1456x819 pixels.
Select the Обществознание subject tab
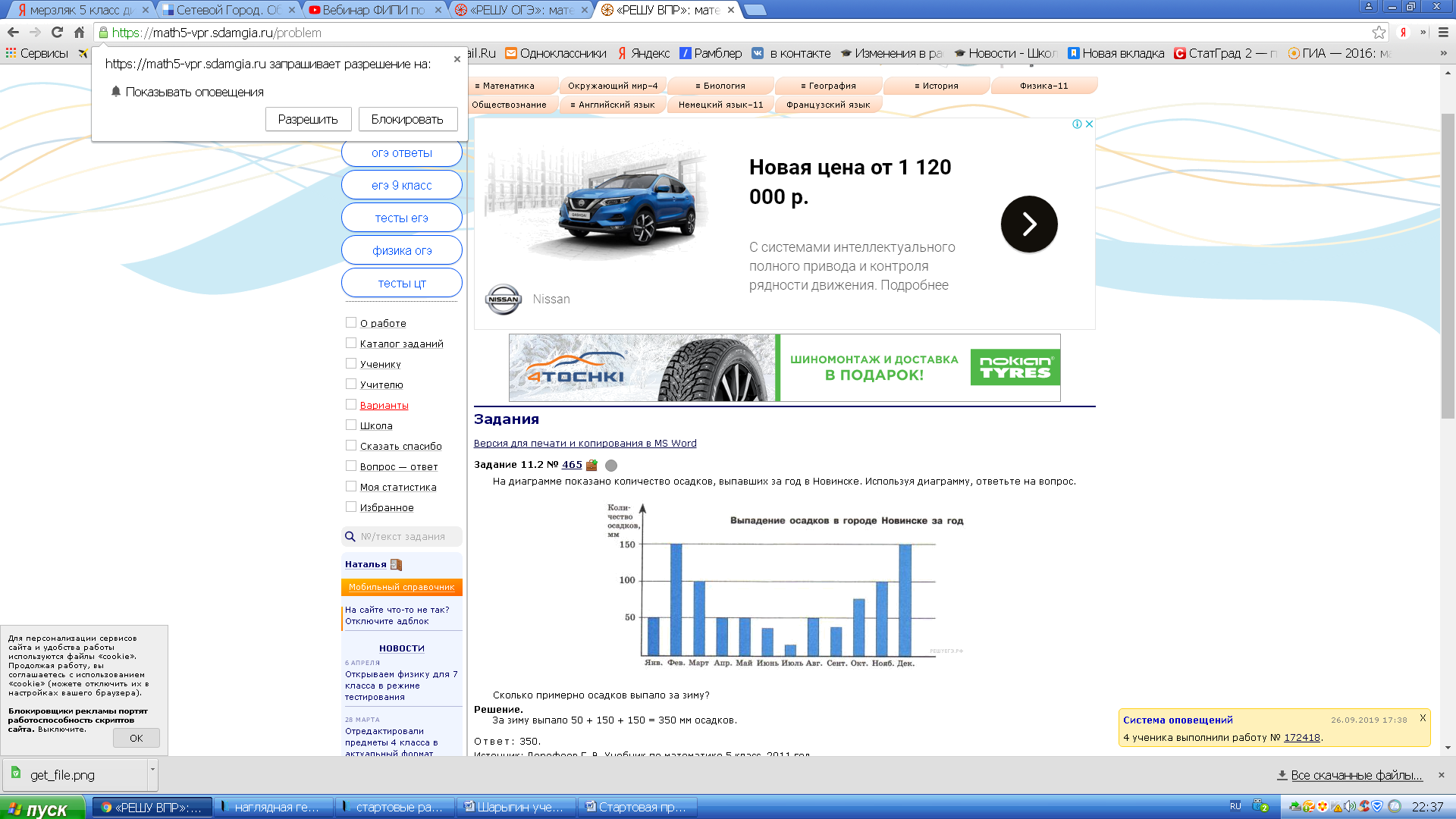509,105
